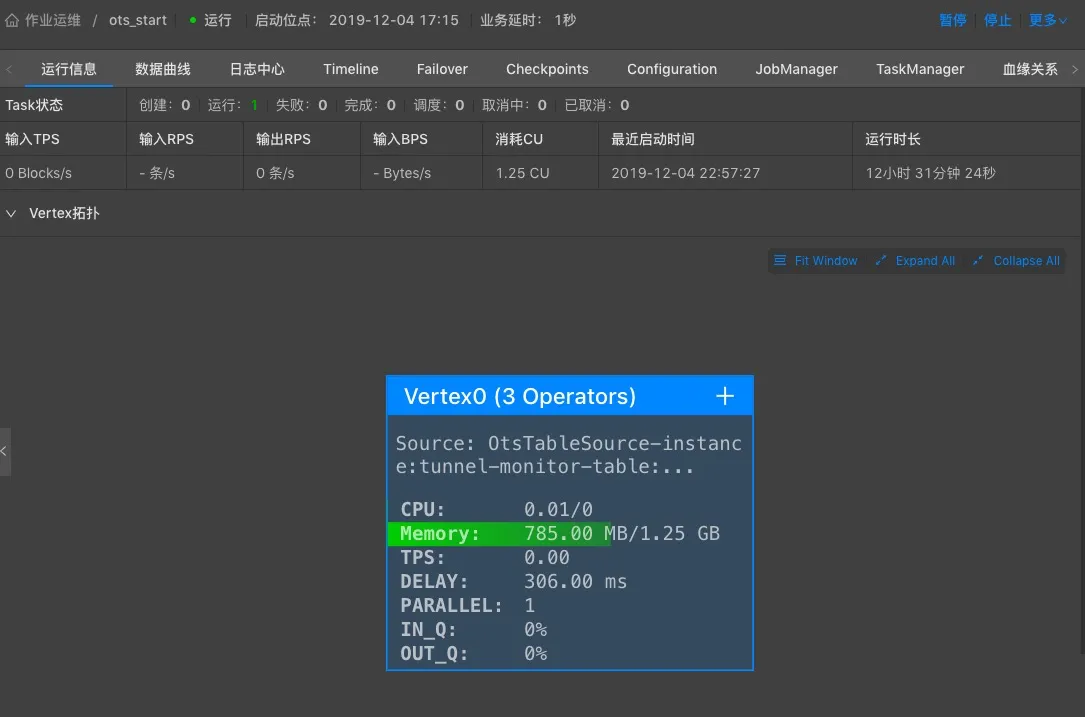
Task: Click the 消耗CU column header
Action: tap(519, 139)
